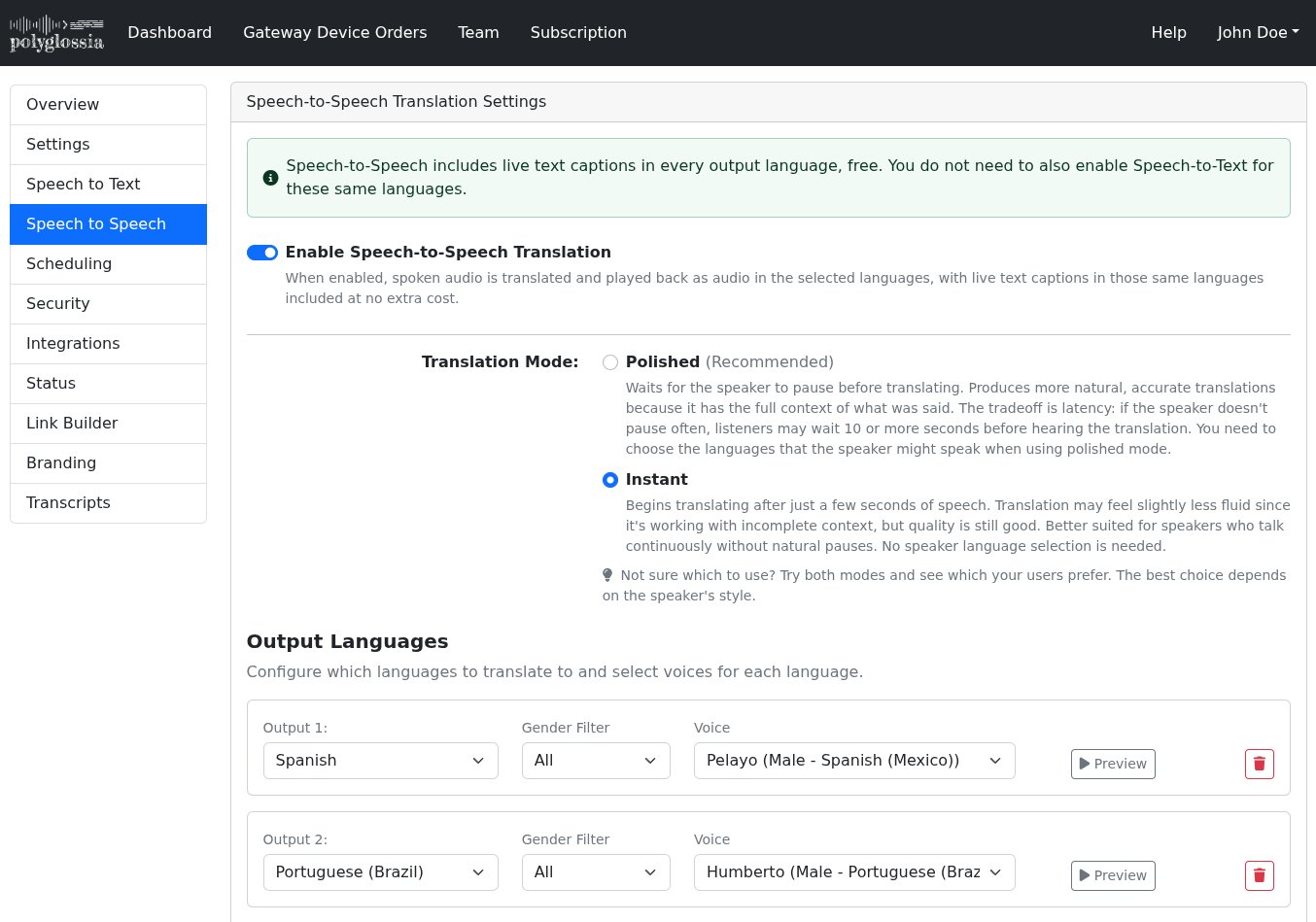This screenshot has width=1316, height=922.
Task: Preview the Output 1 Pelayo voice
Action: tap(1113, 764)
